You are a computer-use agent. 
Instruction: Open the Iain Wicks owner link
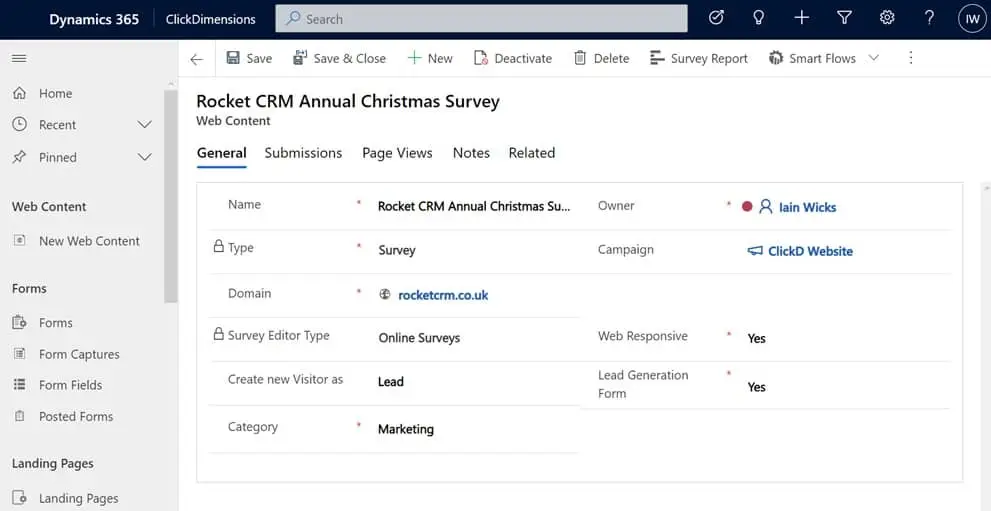coord(808,207)
